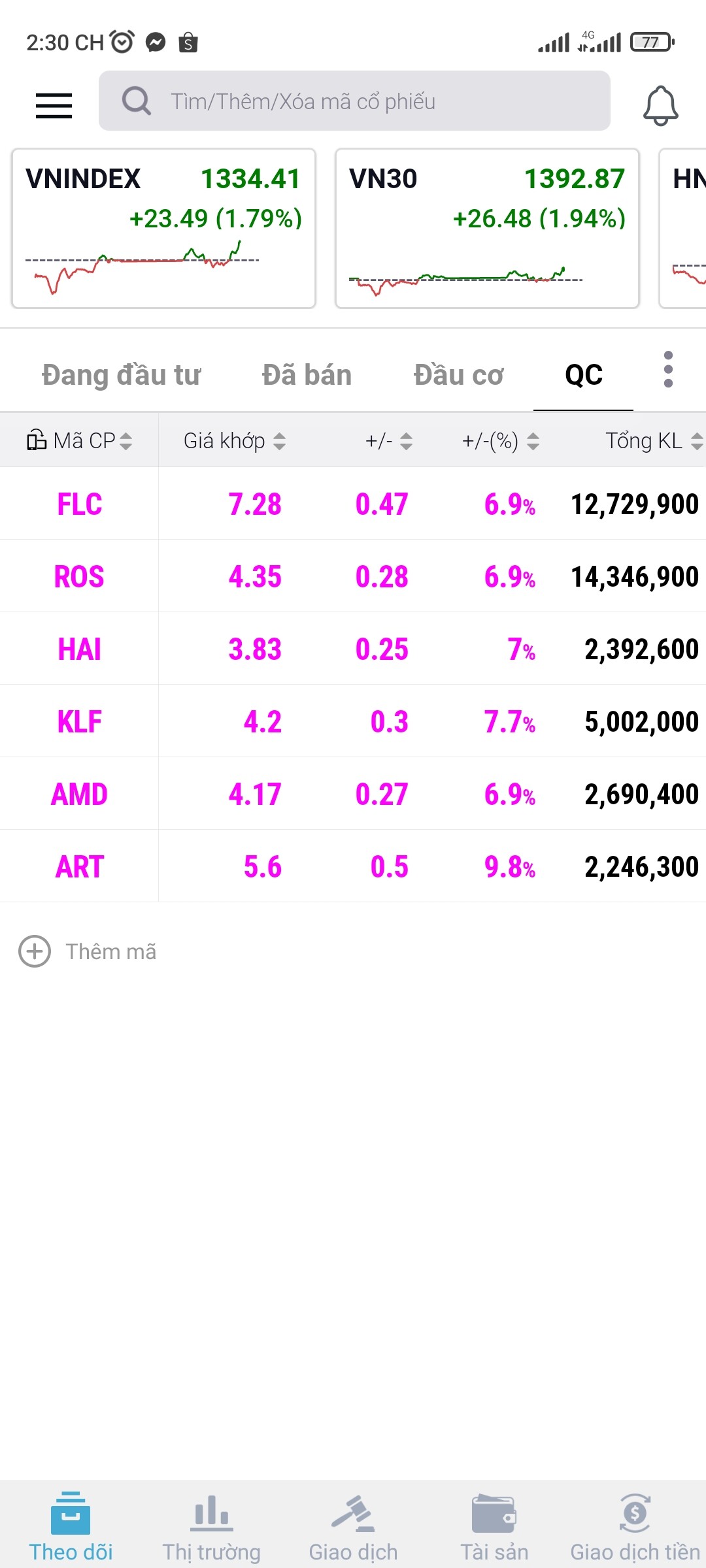
Task: Tap the device icon beside Mã CP
Action: [36, 441]
